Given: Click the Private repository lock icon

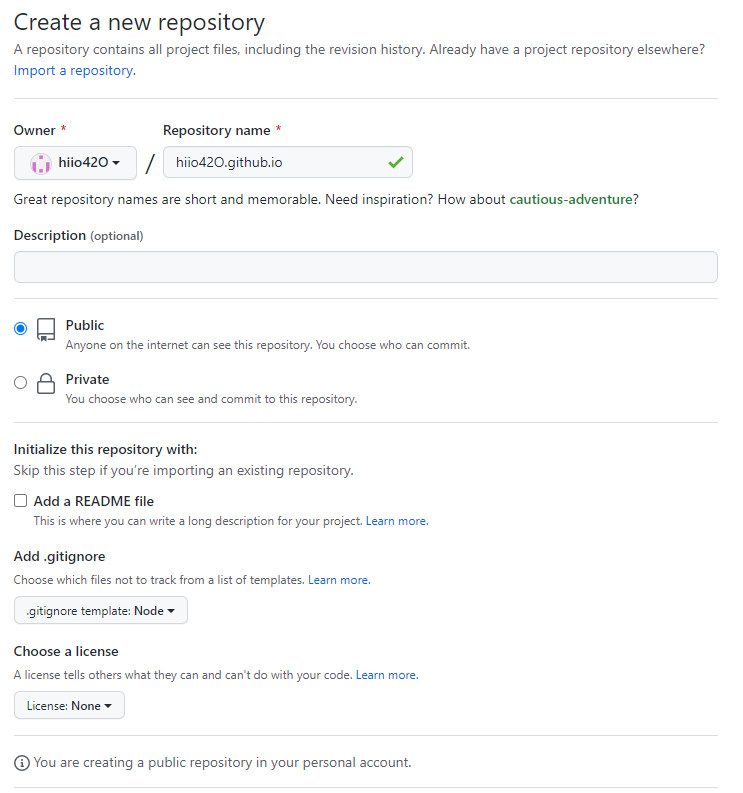Looking at the screenshot, I should 46,383.
